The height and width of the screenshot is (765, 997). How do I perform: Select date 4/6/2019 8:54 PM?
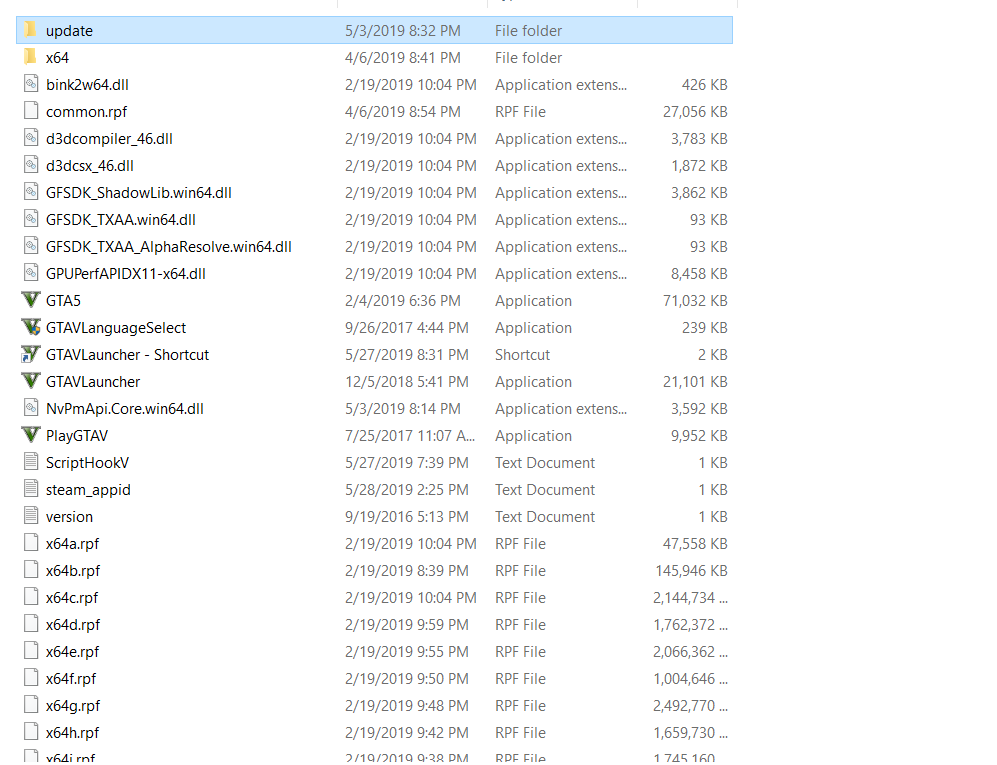tap(402, 112)
